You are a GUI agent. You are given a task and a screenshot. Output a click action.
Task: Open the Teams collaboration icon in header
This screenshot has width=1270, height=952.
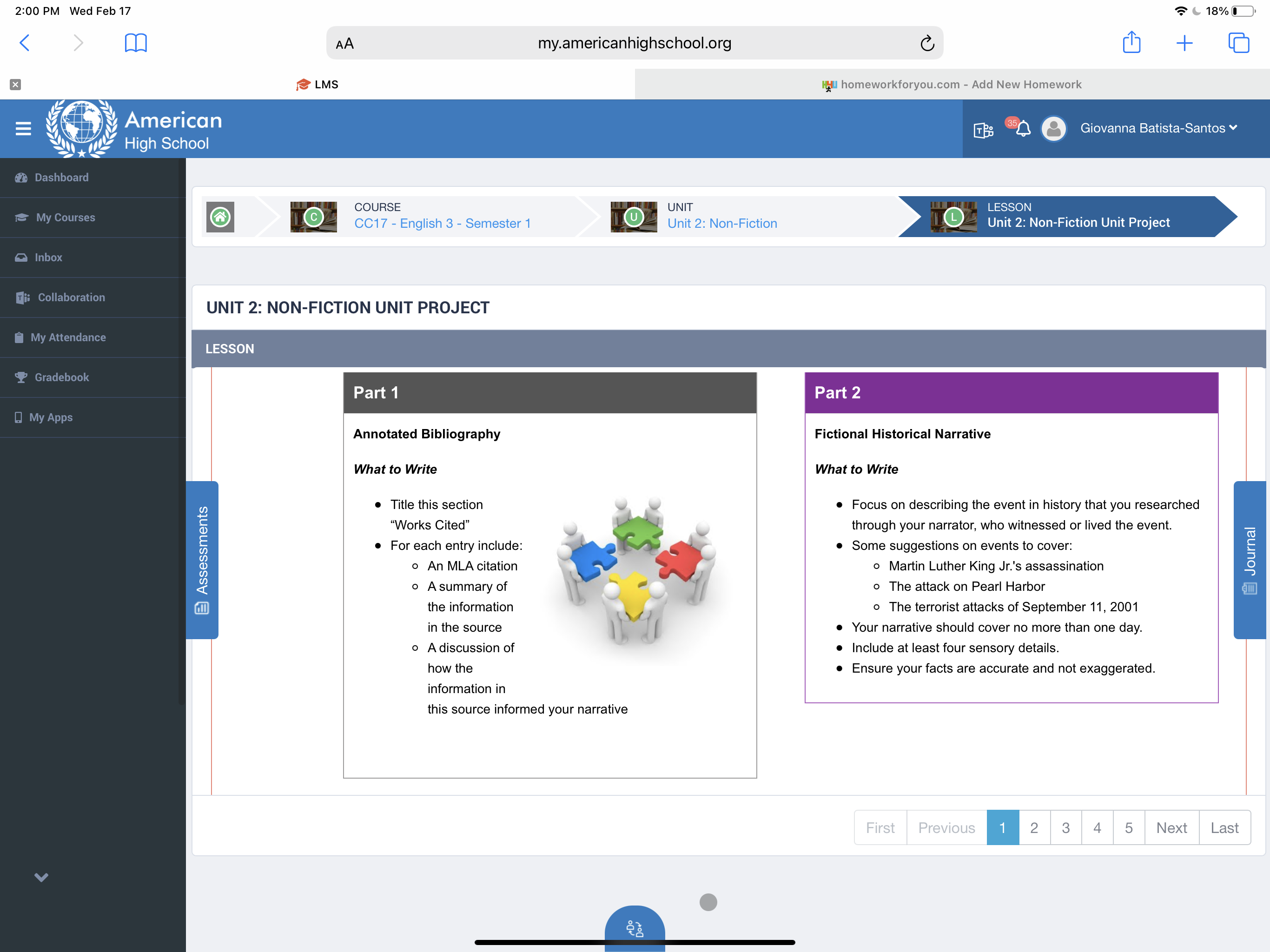(x=982, y=130)
